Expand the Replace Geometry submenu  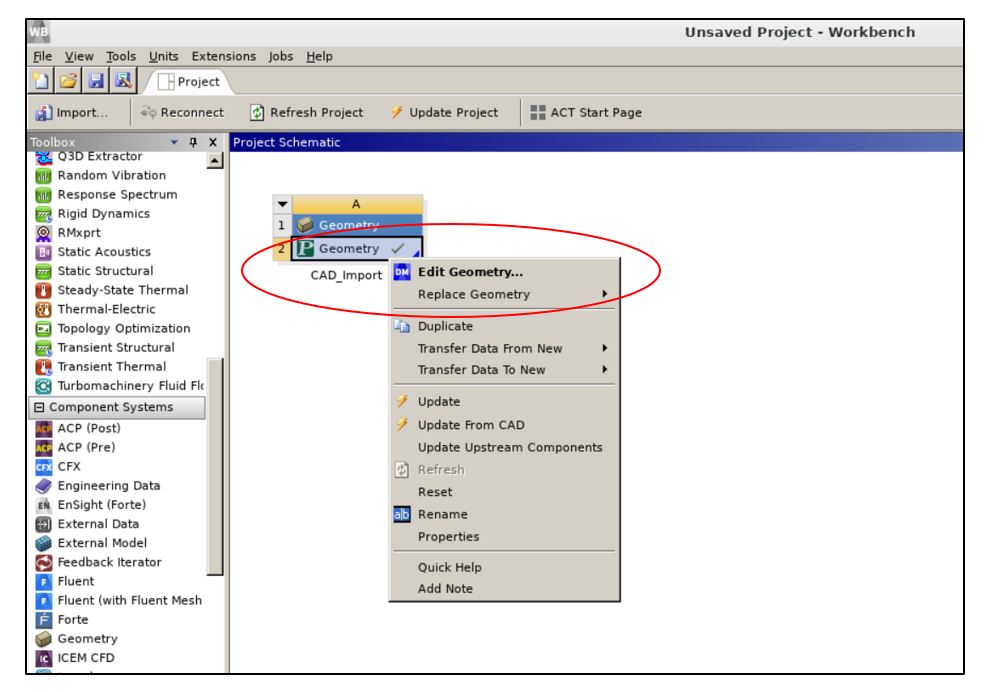tap(504, 294)
